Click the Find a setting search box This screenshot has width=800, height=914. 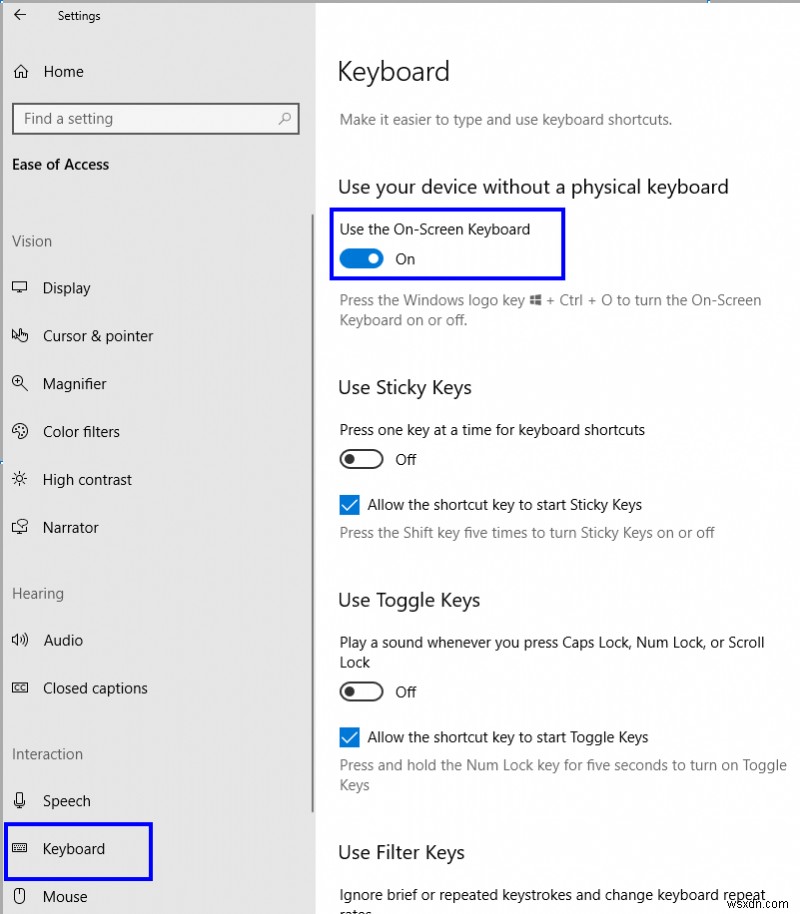(156, 118)
